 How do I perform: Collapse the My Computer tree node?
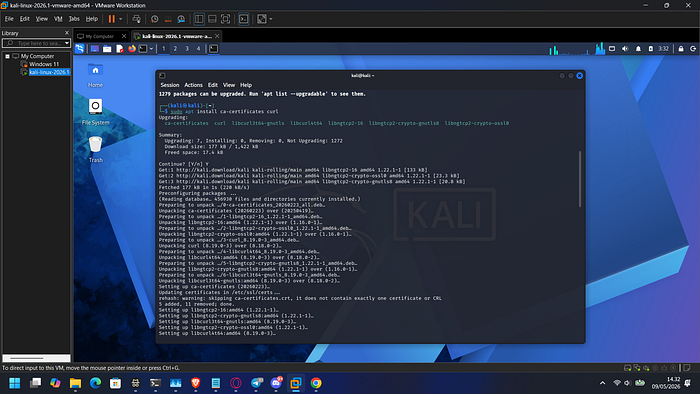tap(7, 56)
